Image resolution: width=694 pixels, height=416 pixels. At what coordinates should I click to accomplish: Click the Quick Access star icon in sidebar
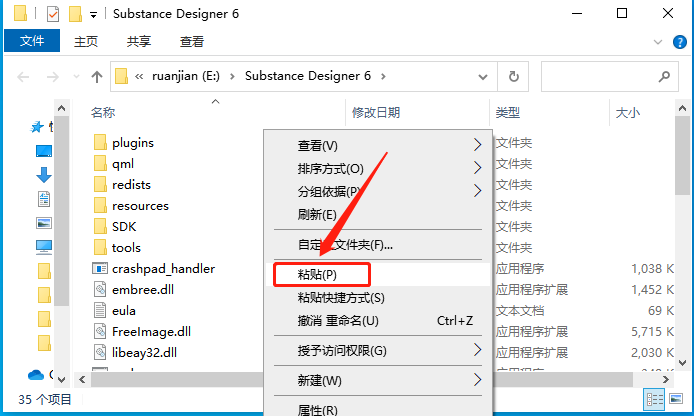[x=37, y=127]
